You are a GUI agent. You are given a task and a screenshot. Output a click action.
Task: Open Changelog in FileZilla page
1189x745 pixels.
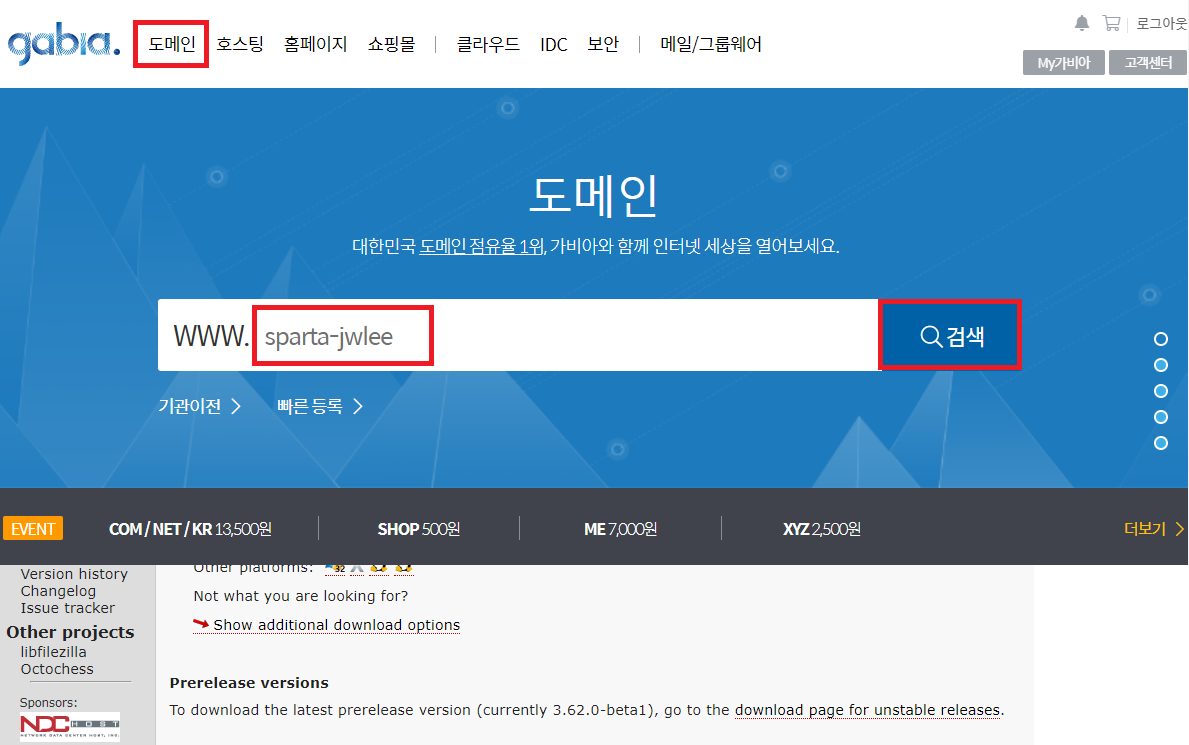tap(58, 591)
